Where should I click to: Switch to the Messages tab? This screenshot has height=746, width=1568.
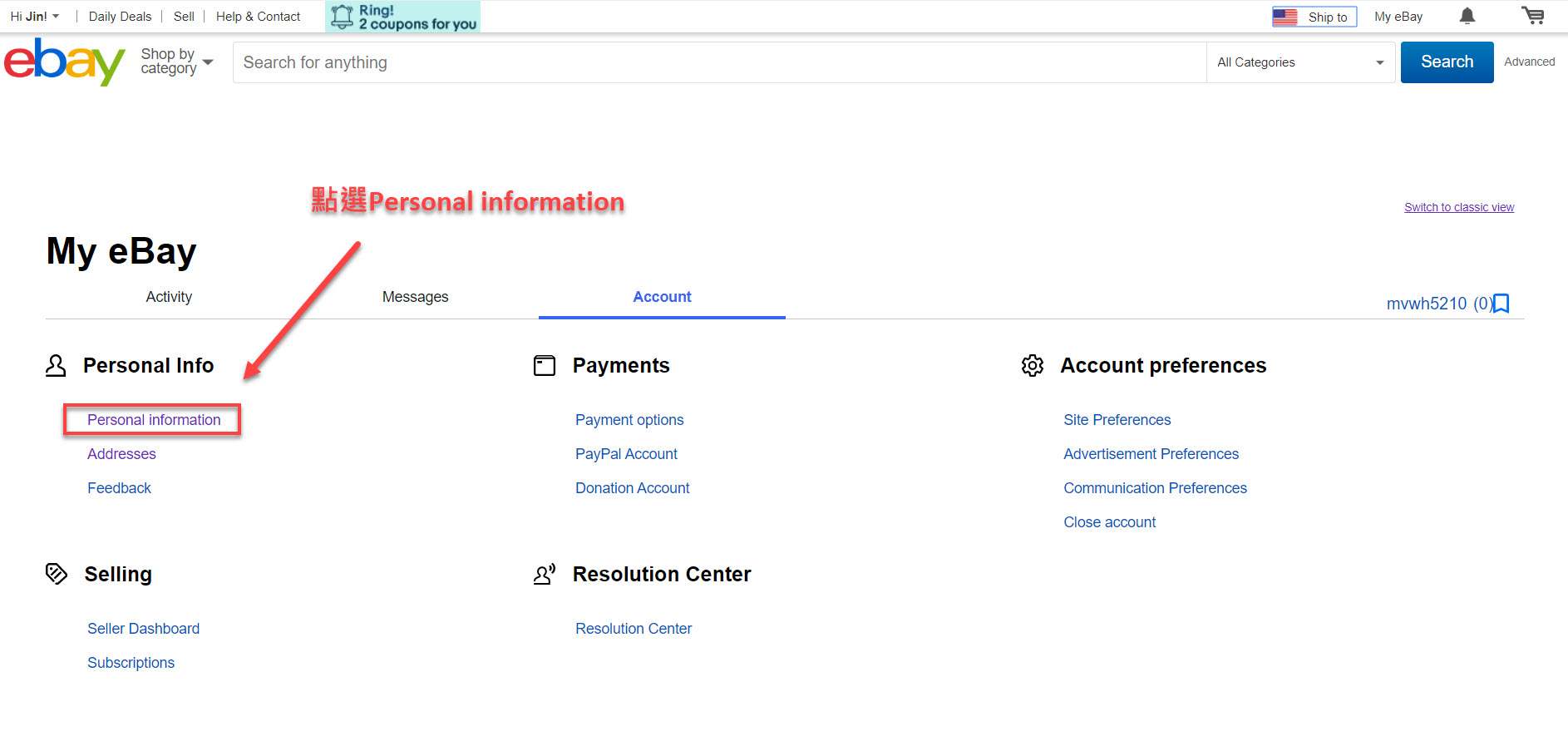(415, 297)
